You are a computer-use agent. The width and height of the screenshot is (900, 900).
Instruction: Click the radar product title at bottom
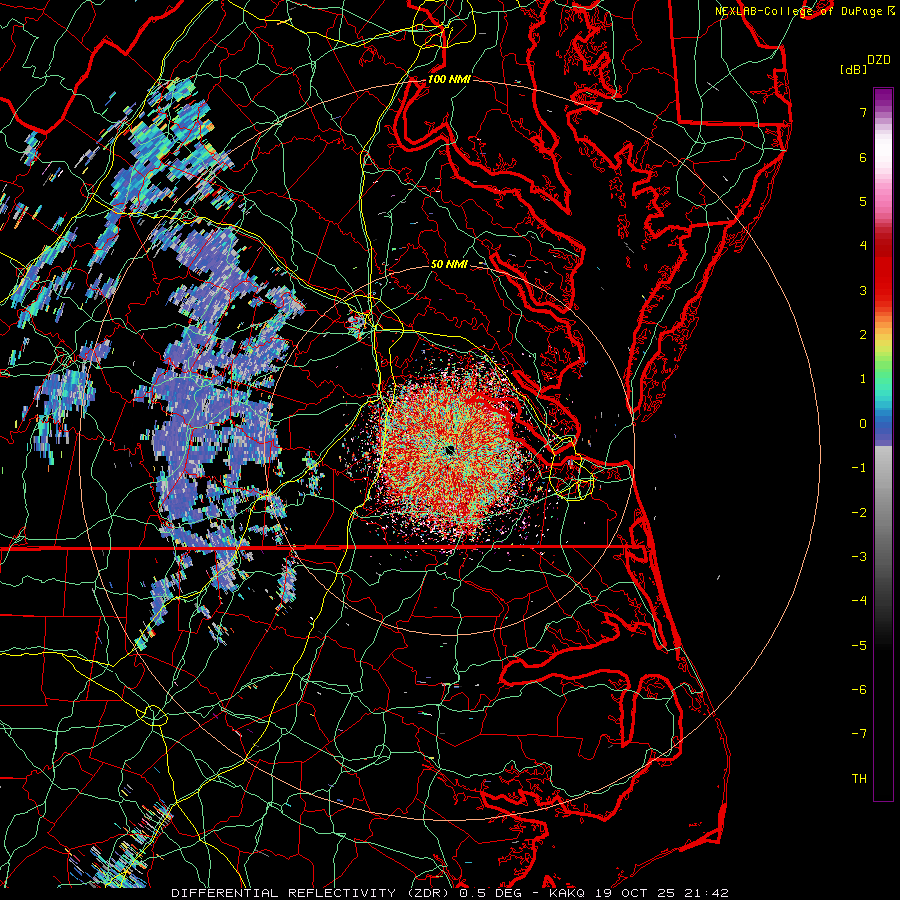tap(450, 893)
